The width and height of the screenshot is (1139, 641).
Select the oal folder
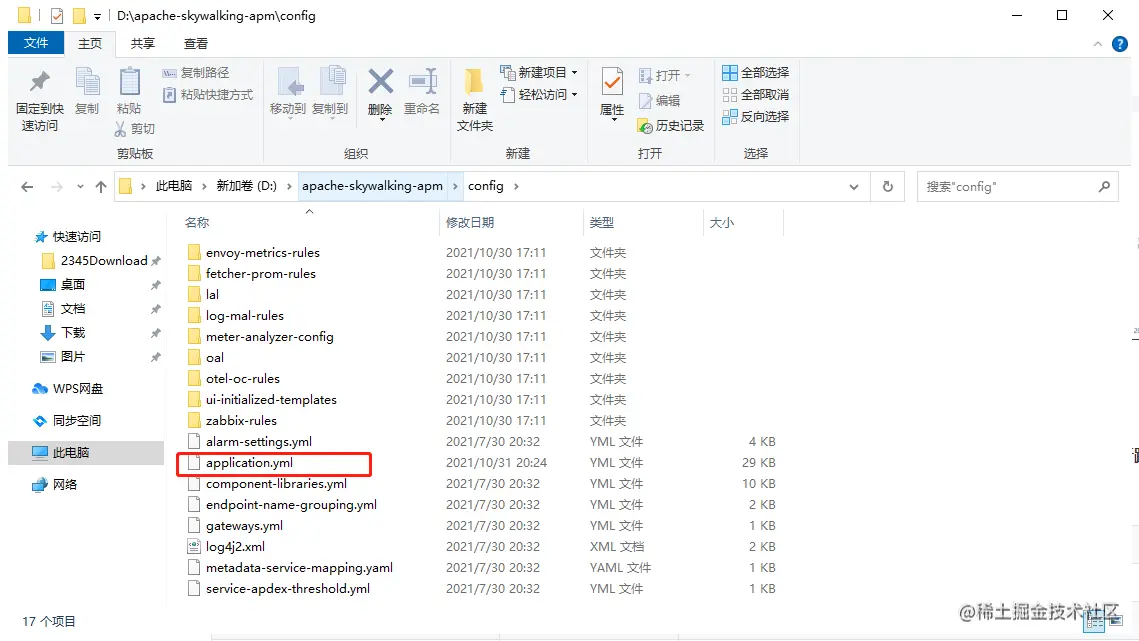point(214,358)
